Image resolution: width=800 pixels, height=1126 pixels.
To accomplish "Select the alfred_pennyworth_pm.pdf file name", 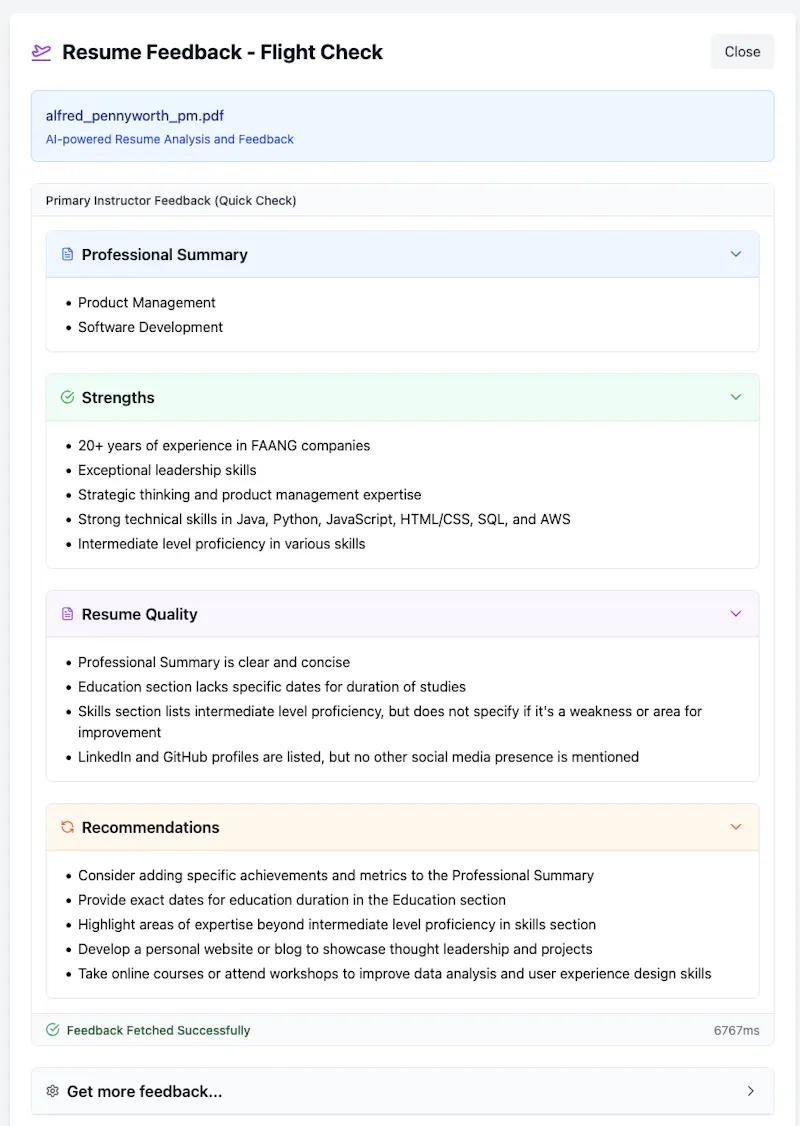I will click(x=135, y=116).
